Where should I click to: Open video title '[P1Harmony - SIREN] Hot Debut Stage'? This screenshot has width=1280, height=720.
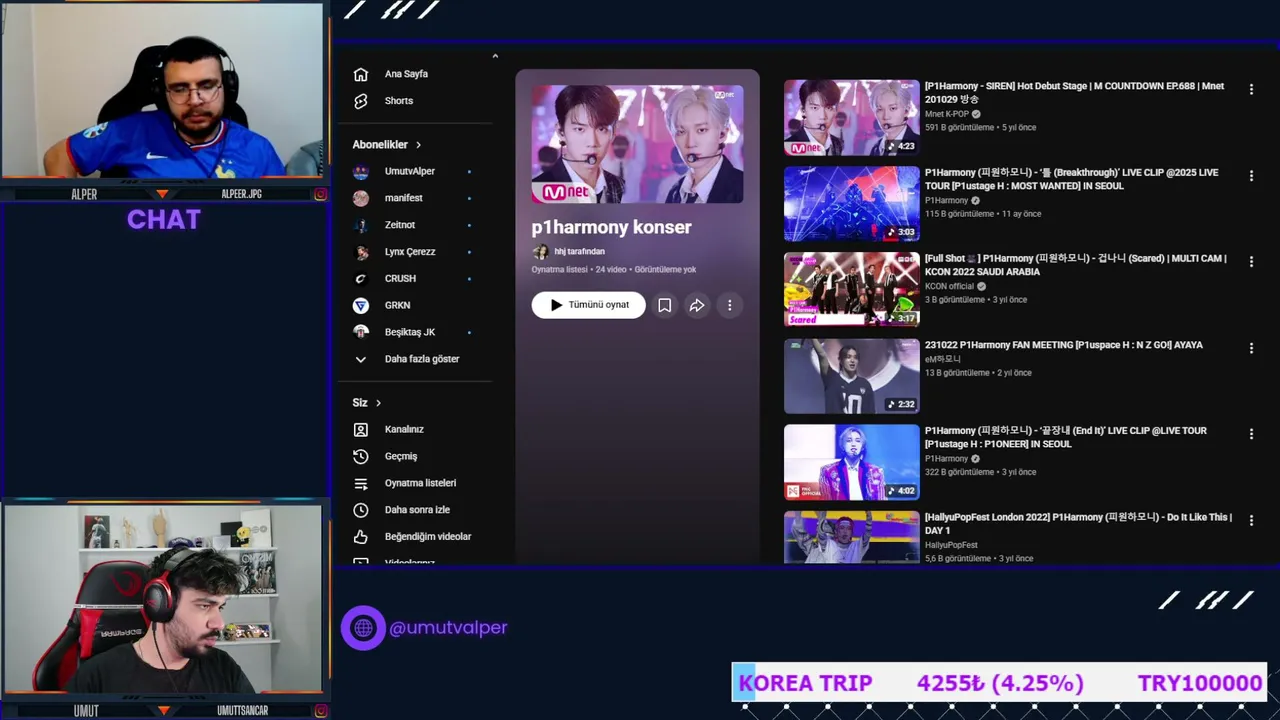[1075, 93]
